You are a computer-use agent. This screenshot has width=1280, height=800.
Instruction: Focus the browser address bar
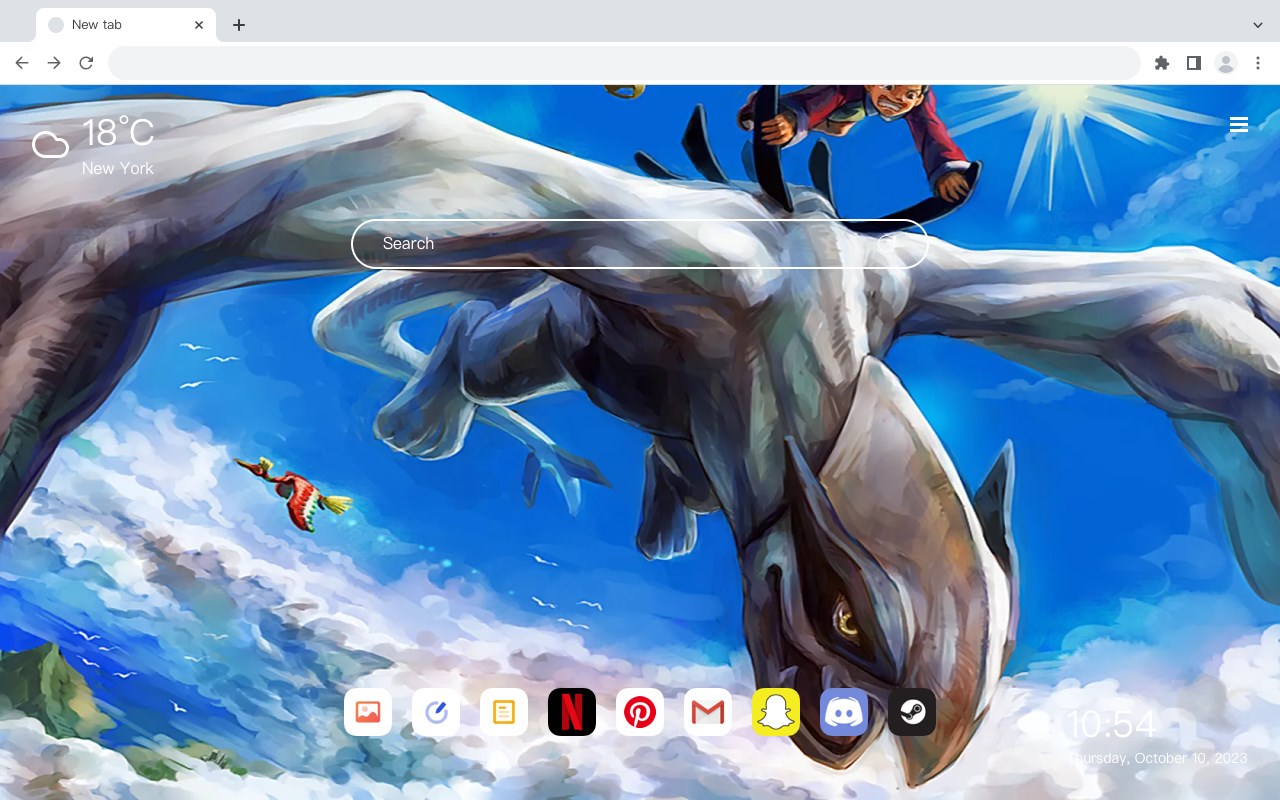[624, 63]
